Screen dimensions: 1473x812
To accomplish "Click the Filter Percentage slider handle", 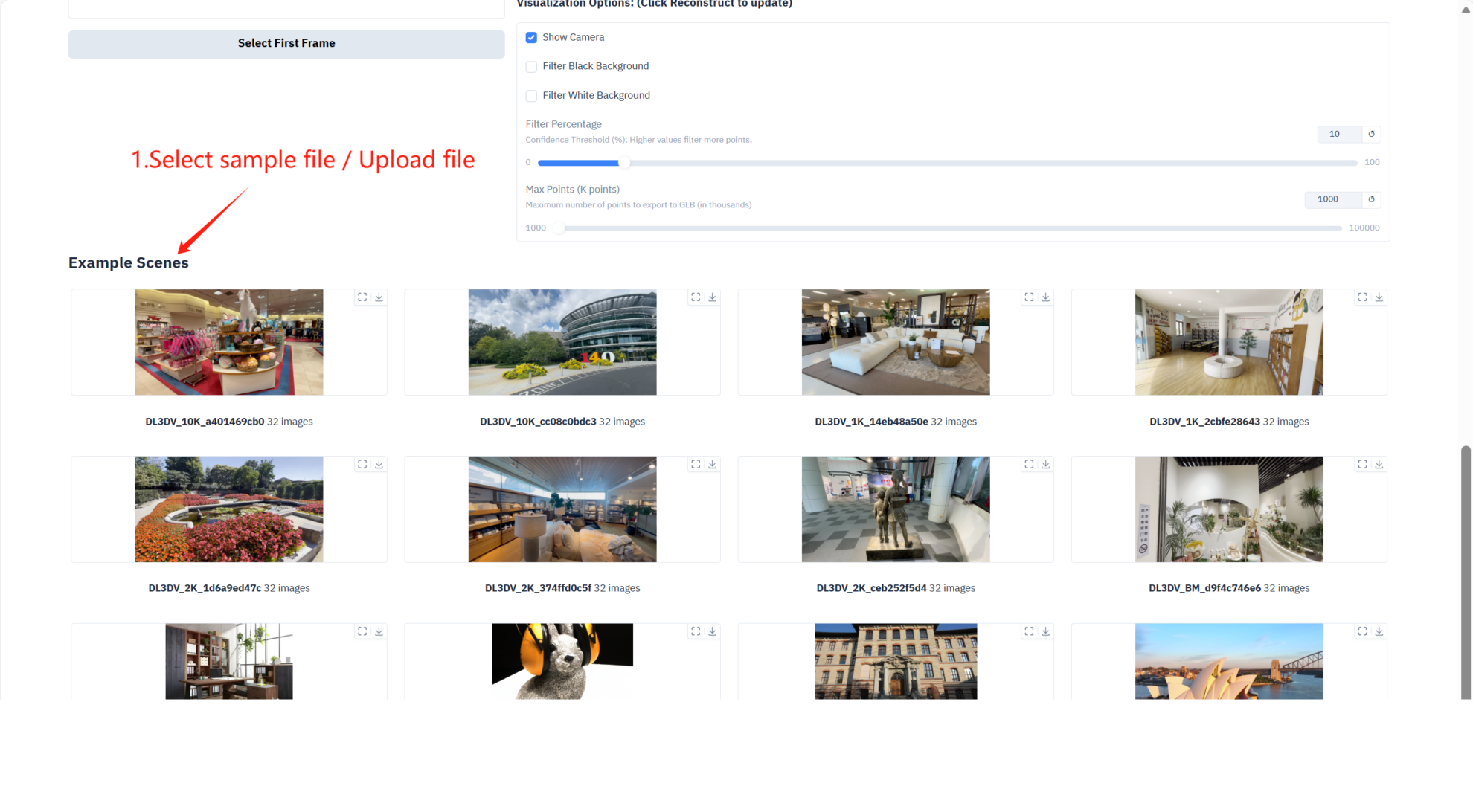I will (624, 163).
